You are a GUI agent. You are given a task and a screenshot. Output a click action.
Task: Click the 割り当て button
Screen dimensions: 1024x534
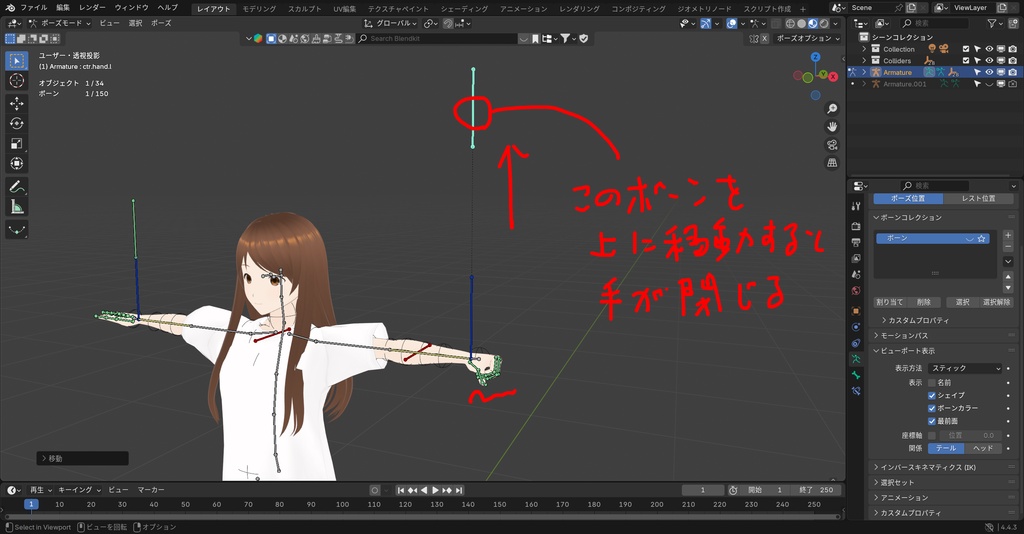889,302
